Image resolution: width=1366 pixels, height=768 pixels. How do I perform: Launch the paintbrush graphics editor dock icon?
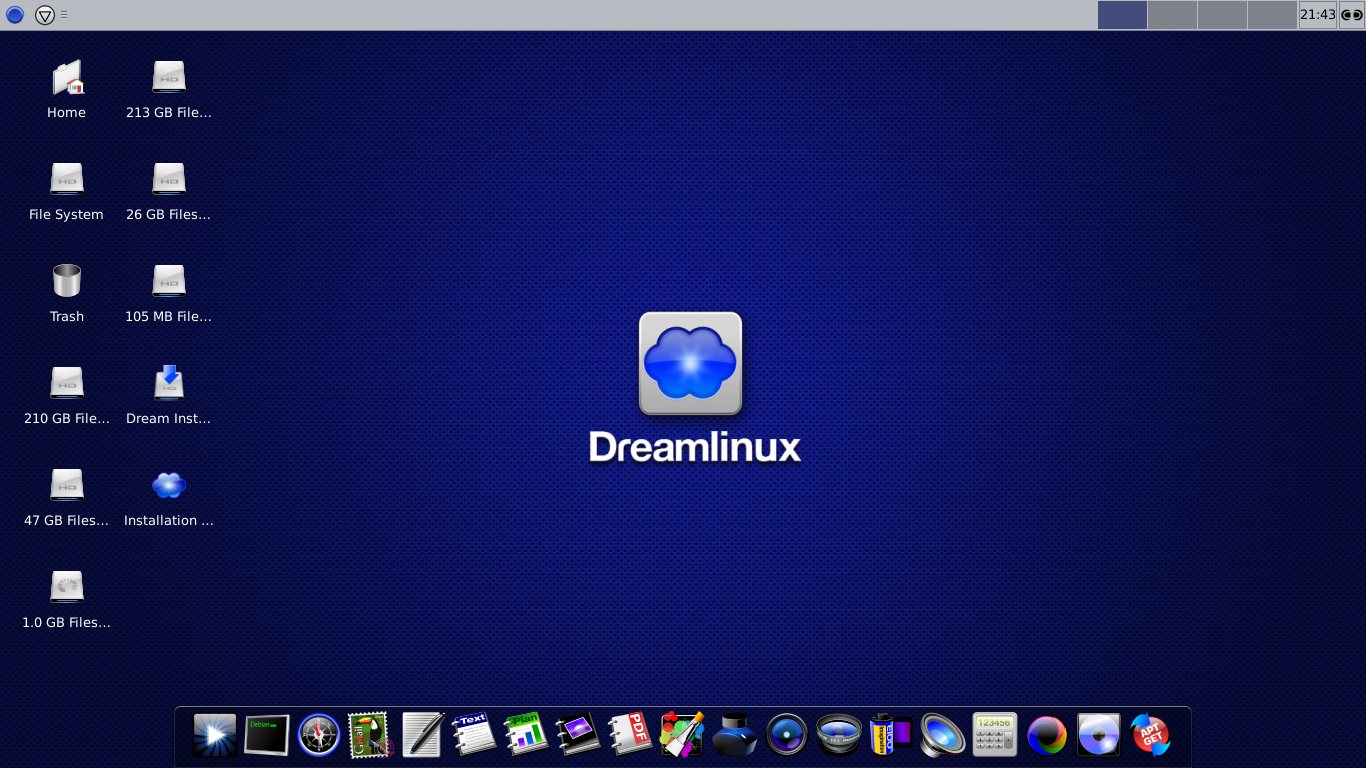click(x=683, y=735)
